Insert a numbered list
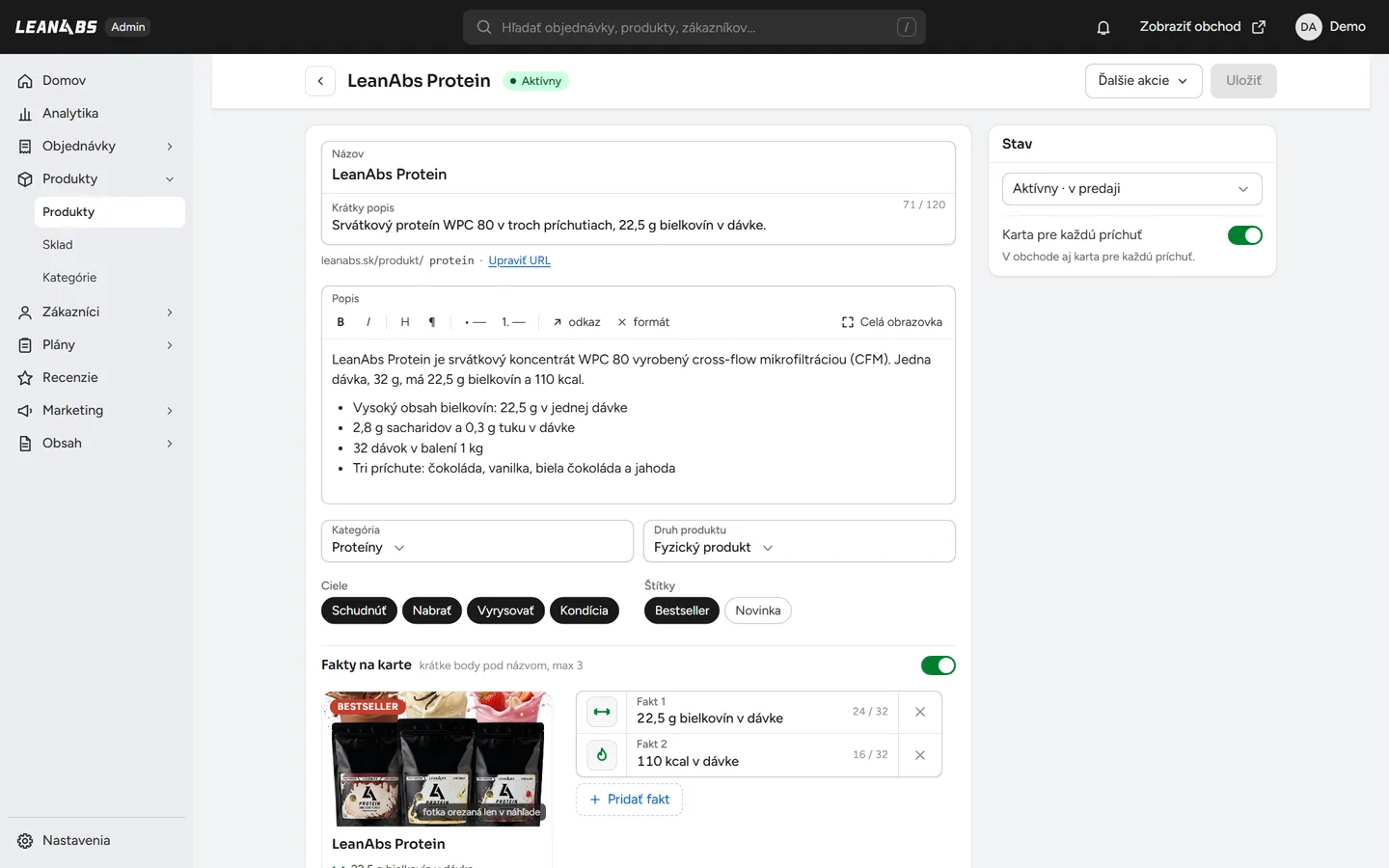This screenshot has width=1389, height=868. click(513, 322)
